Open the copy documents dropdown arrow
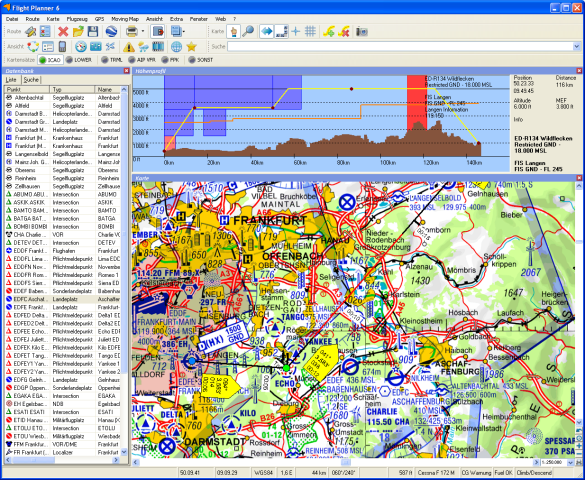This screenshot has width=585, height=480. tap(184, 32)
